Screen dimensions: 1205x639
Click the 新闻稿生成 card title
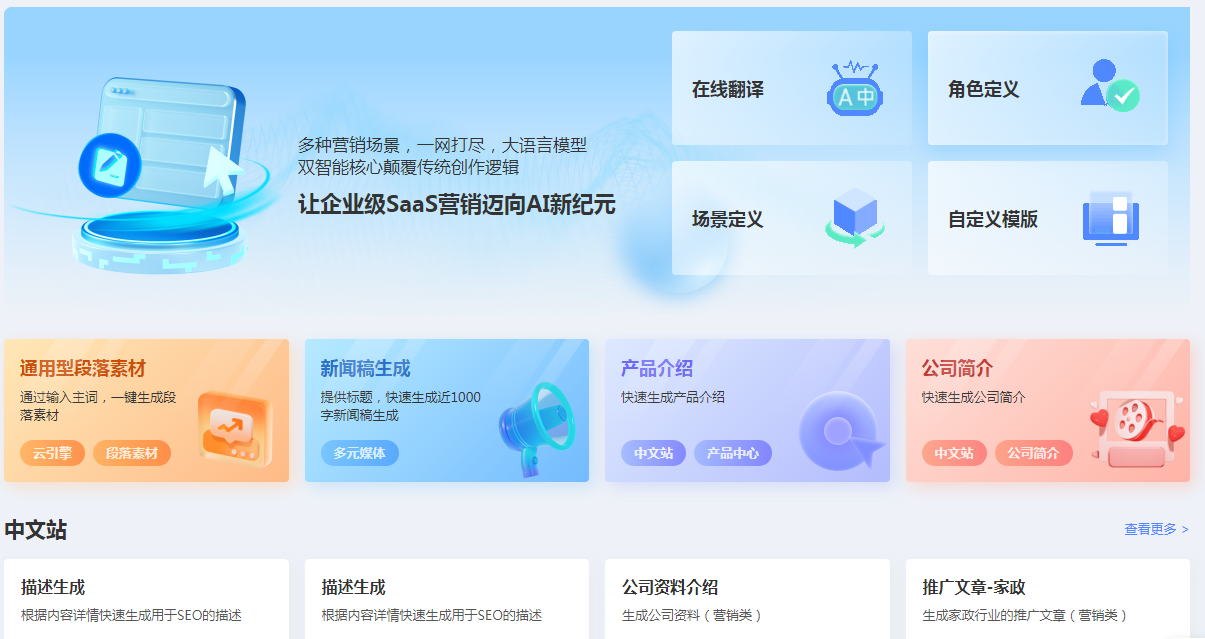(x=365, y=368)
